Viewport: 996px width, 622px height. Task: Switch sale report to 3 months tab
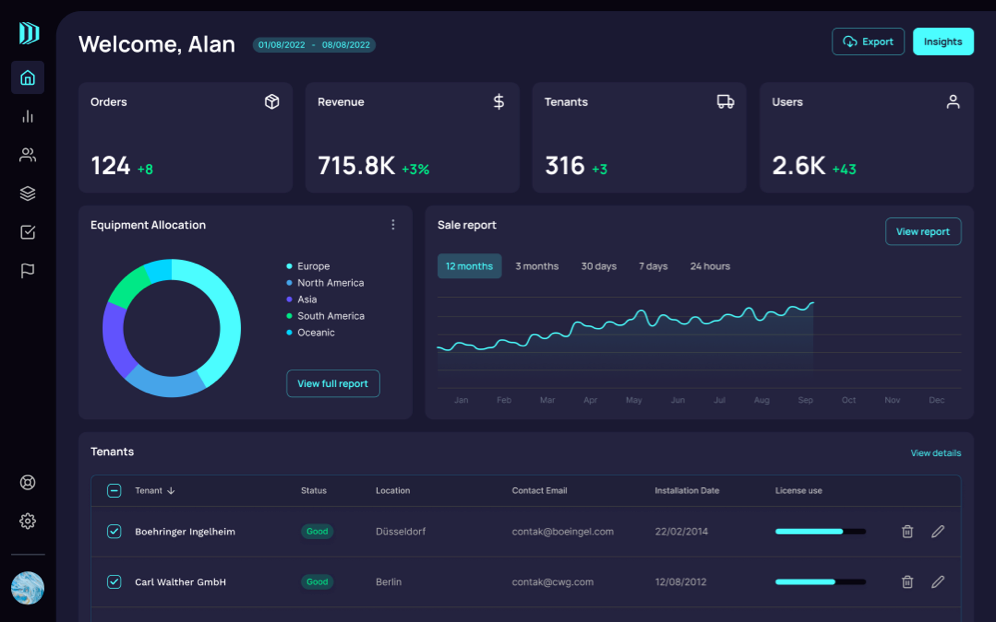tap(537, 266)
